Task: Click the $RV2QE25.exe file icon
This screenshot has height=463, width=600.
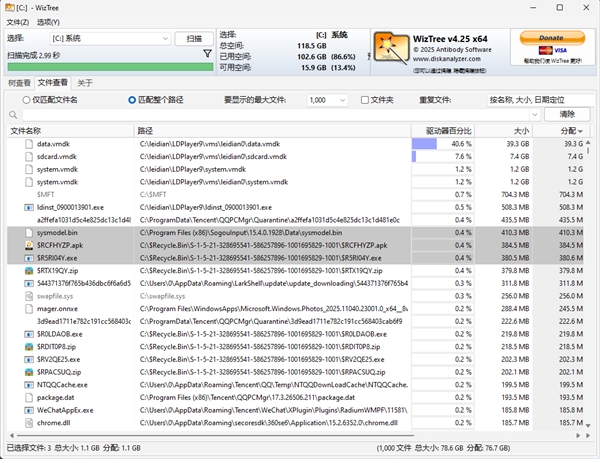Action: click(x=29, y=359)
